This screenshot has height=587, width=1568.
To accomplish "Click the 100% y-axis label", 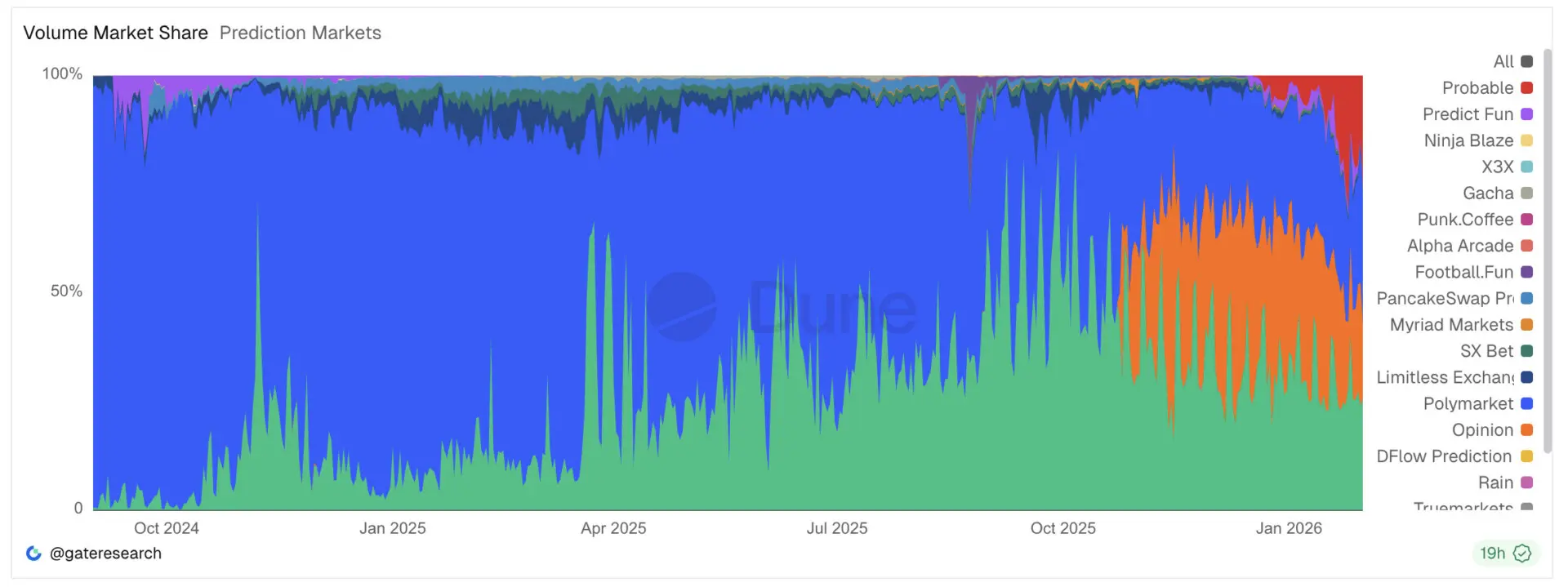I will (62, 73).
